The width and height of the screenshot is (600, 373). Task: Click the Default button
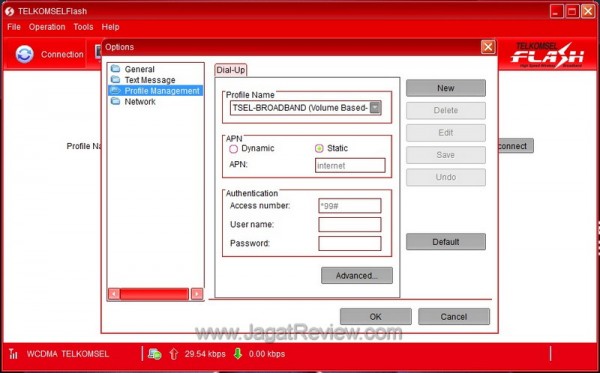tap(446, 242)
